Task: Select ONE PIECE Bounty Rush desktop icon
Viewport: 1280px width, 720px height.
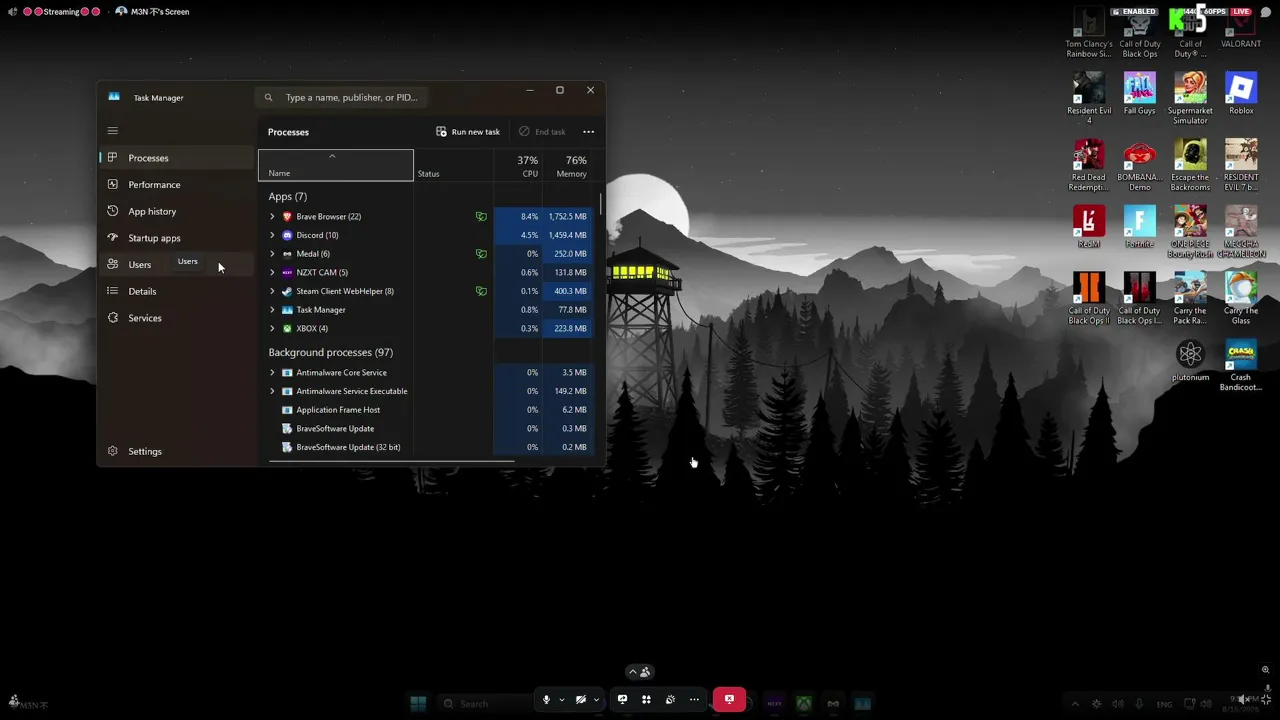Action: point(1190,232)
